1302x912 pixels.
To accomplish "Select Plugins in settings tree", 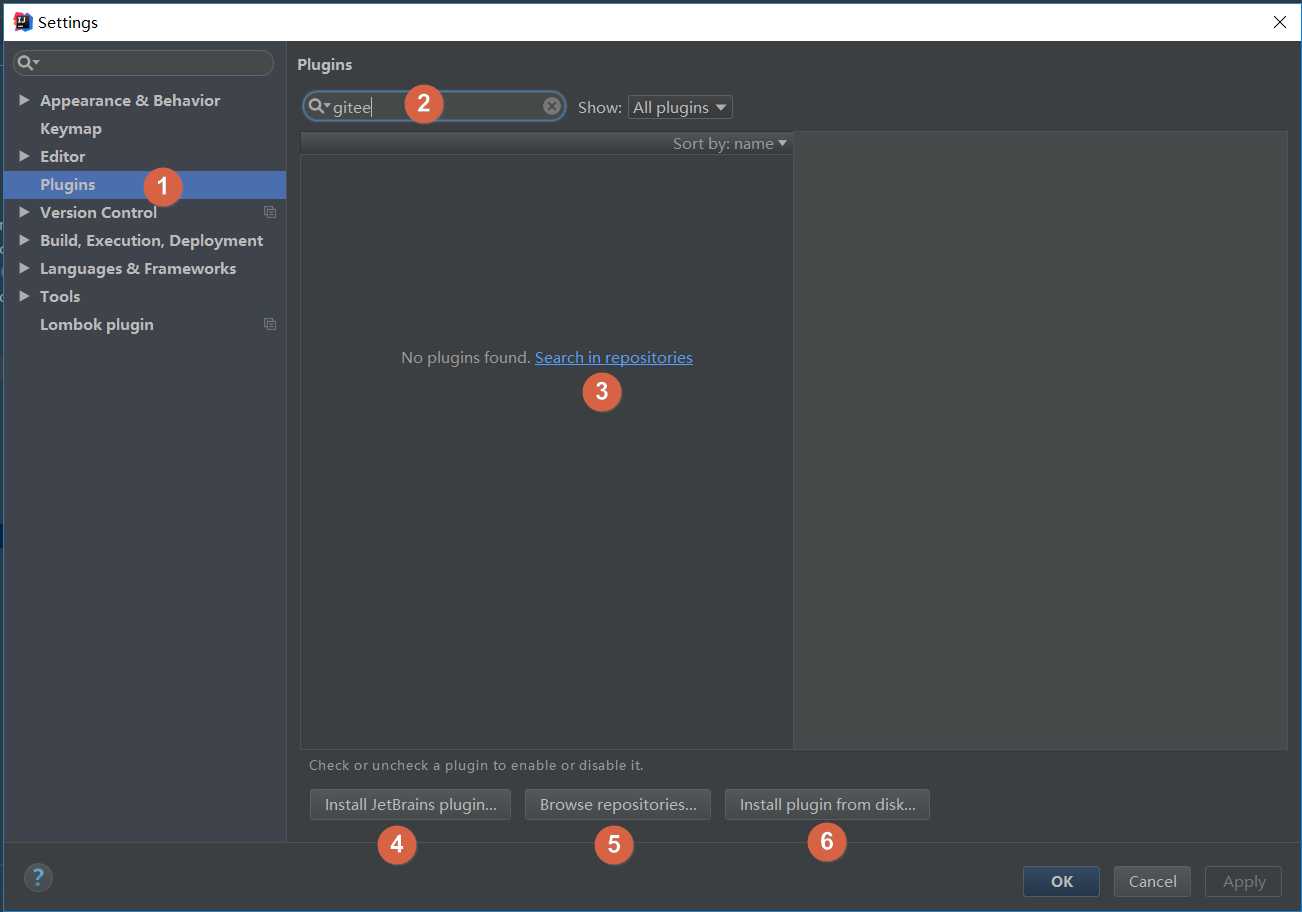I will 145,185.
